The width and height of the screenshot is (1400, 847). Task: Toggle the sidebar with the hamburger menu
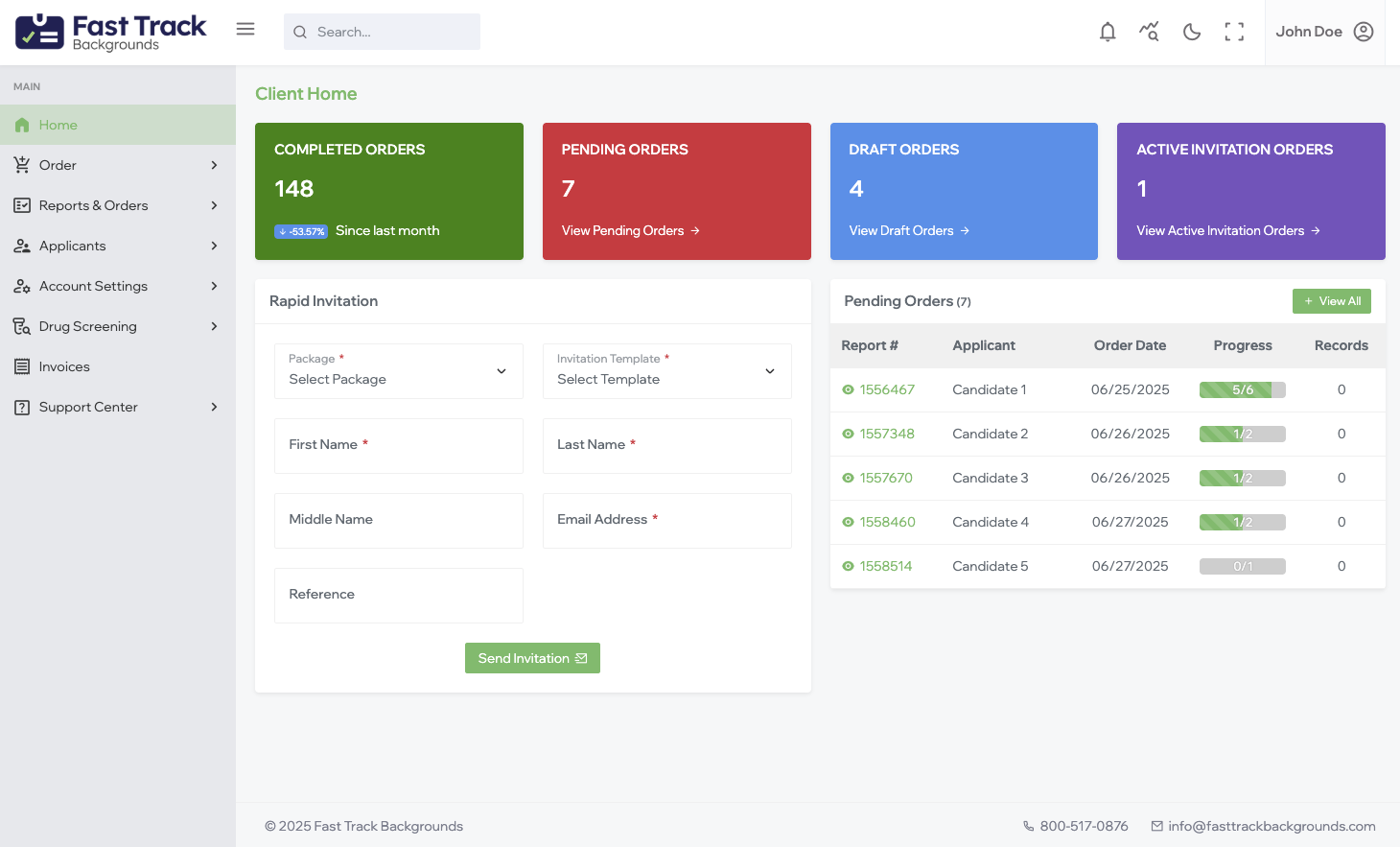pyautogui.click(x=245, y=29)
